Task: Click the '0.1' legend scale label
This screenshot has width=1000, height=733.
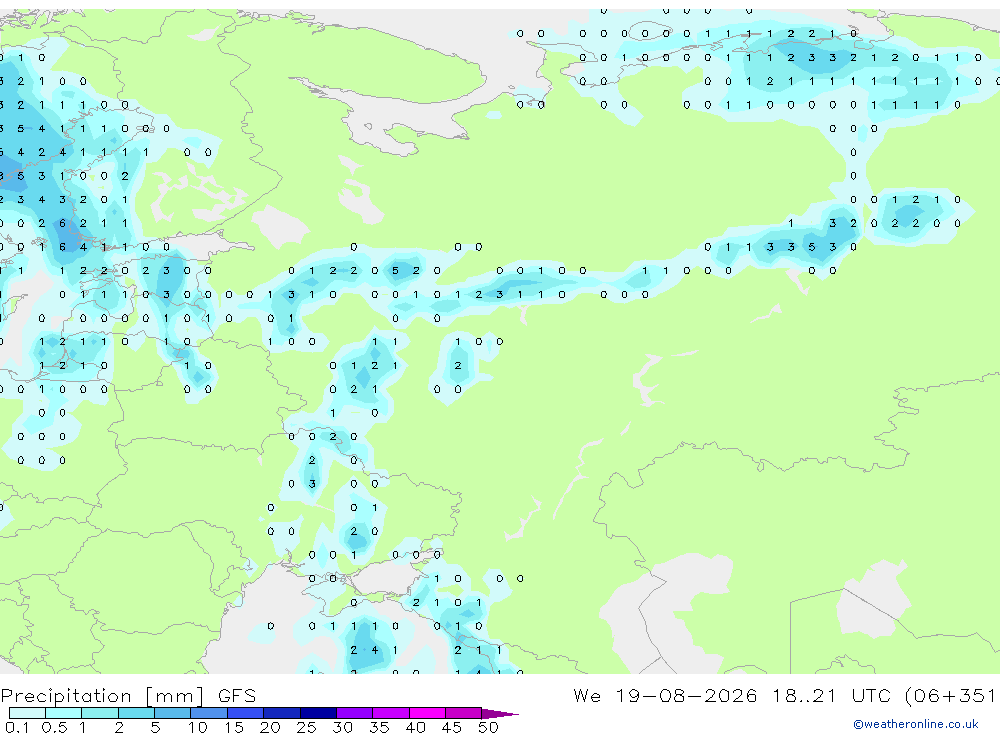Action: tap(17, 727)
